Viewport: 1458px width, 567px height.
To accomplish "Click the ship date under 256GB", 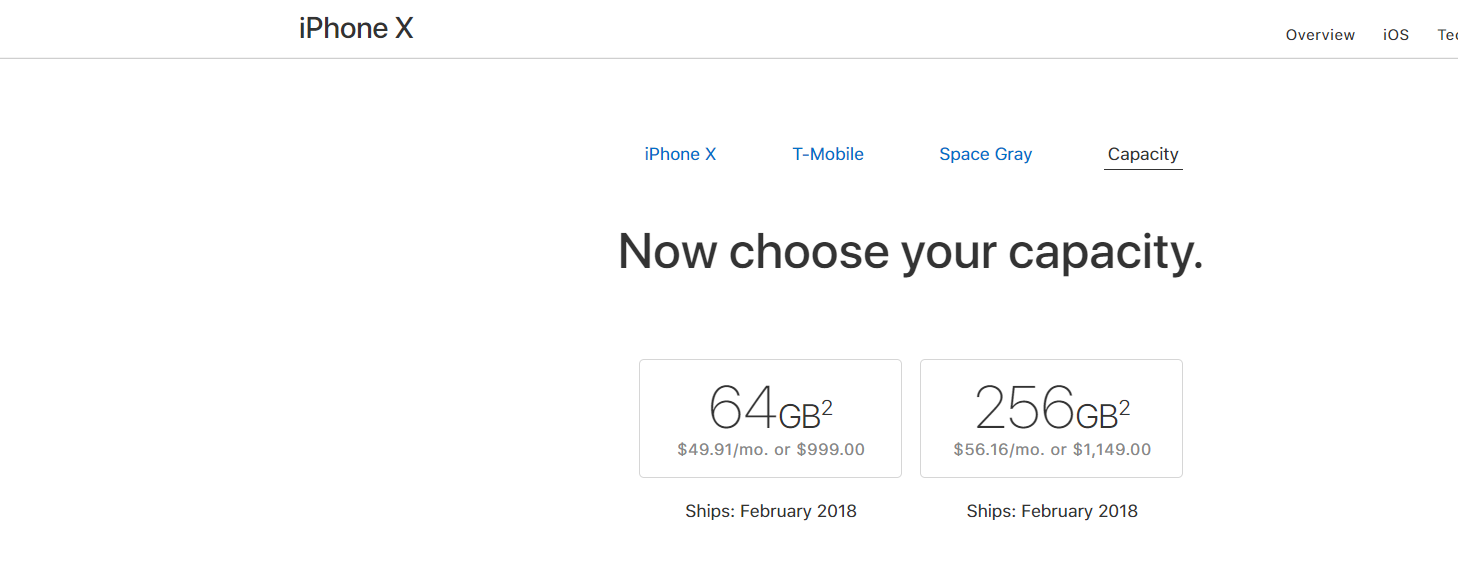I will [x=1051, y=511].
